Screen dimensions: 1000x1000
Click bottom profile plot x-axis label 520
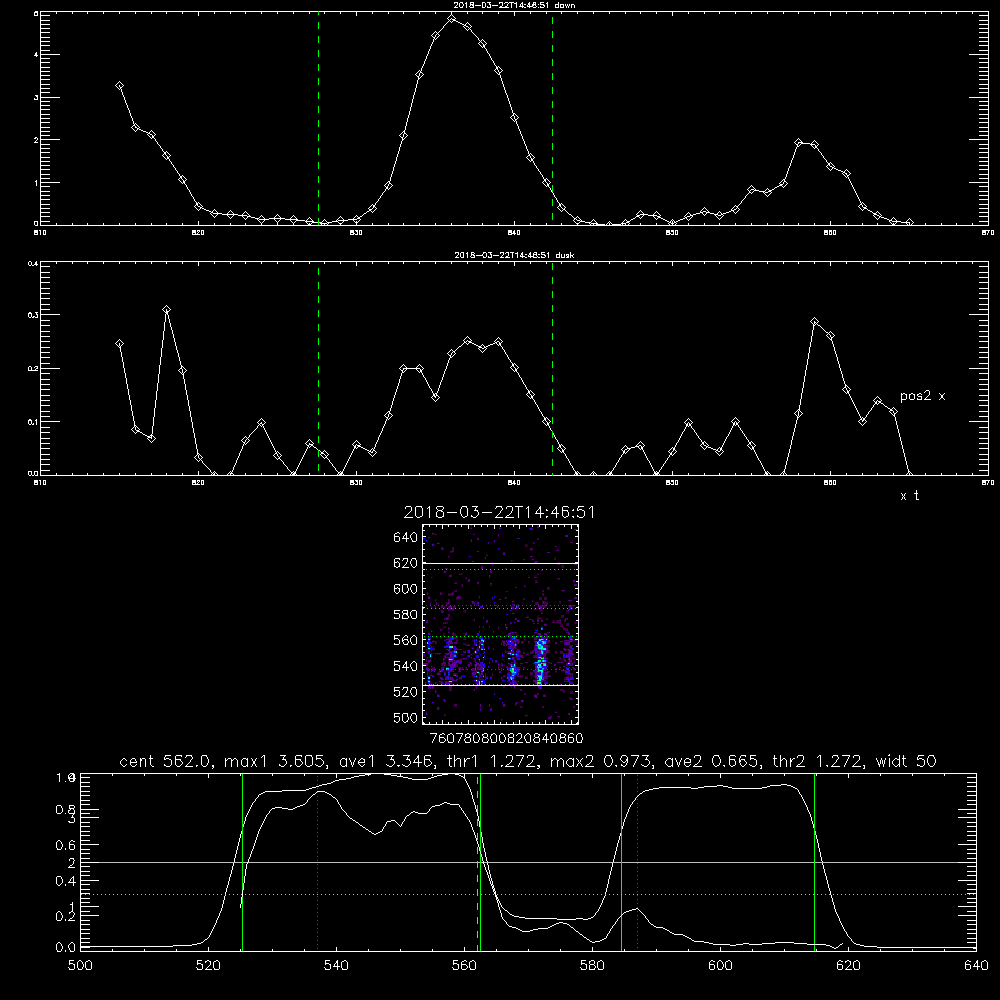208,966
